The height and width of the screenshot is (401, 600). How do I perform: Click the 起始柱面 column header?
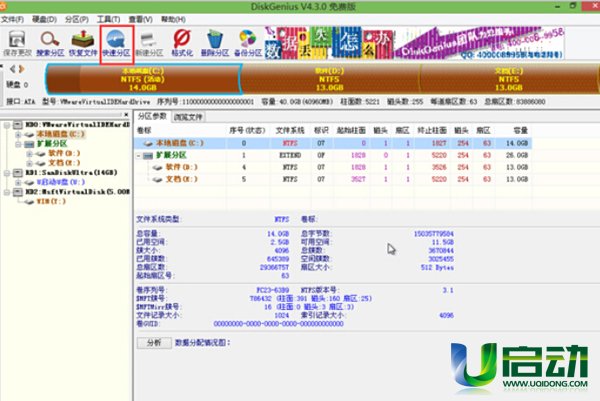coord(351,131)
